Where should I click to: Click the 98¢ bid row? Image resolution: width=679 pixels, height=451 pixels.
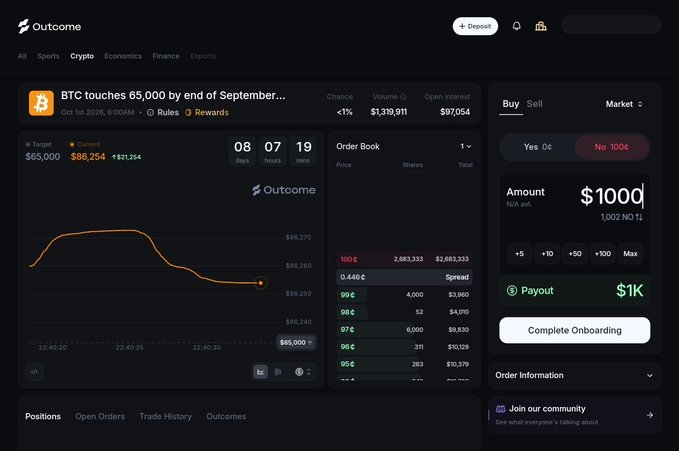click(x=404, y=312)
